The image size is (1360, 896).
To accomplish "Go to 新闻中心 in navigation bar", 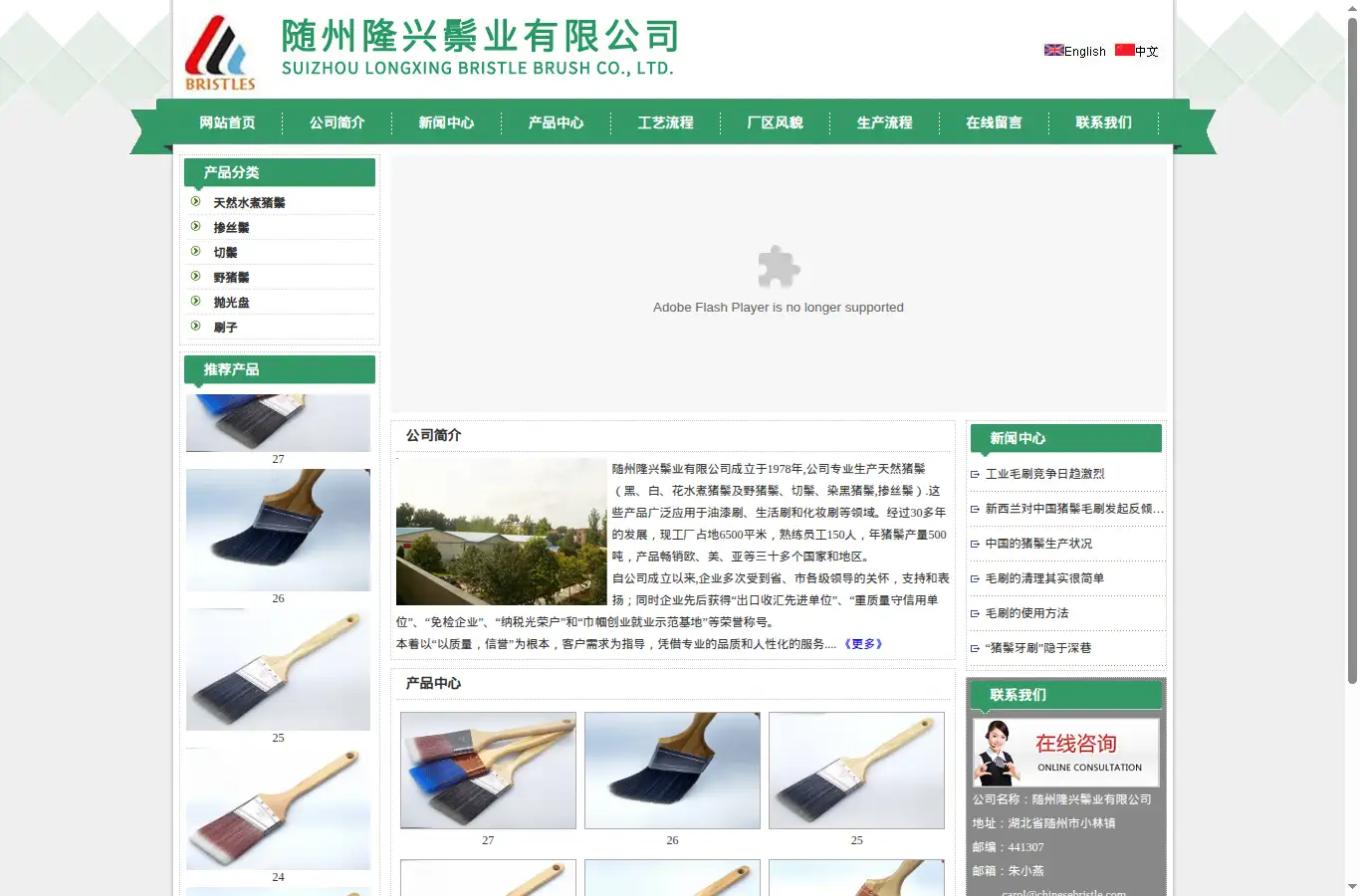I will pos(446,122).
